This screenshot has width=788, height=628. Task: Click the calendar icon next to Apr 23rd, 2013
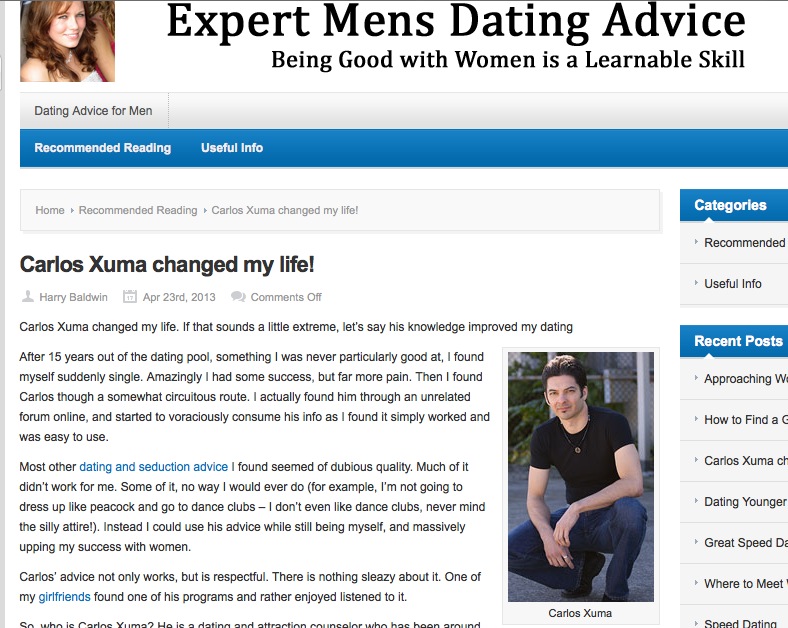130,296
